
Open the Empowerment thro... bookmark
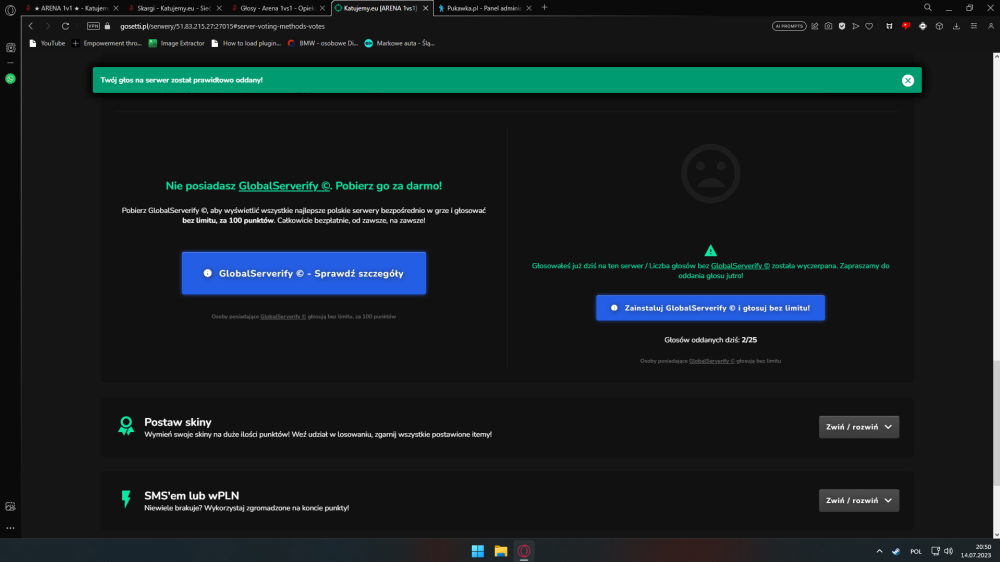coord(107,43)
